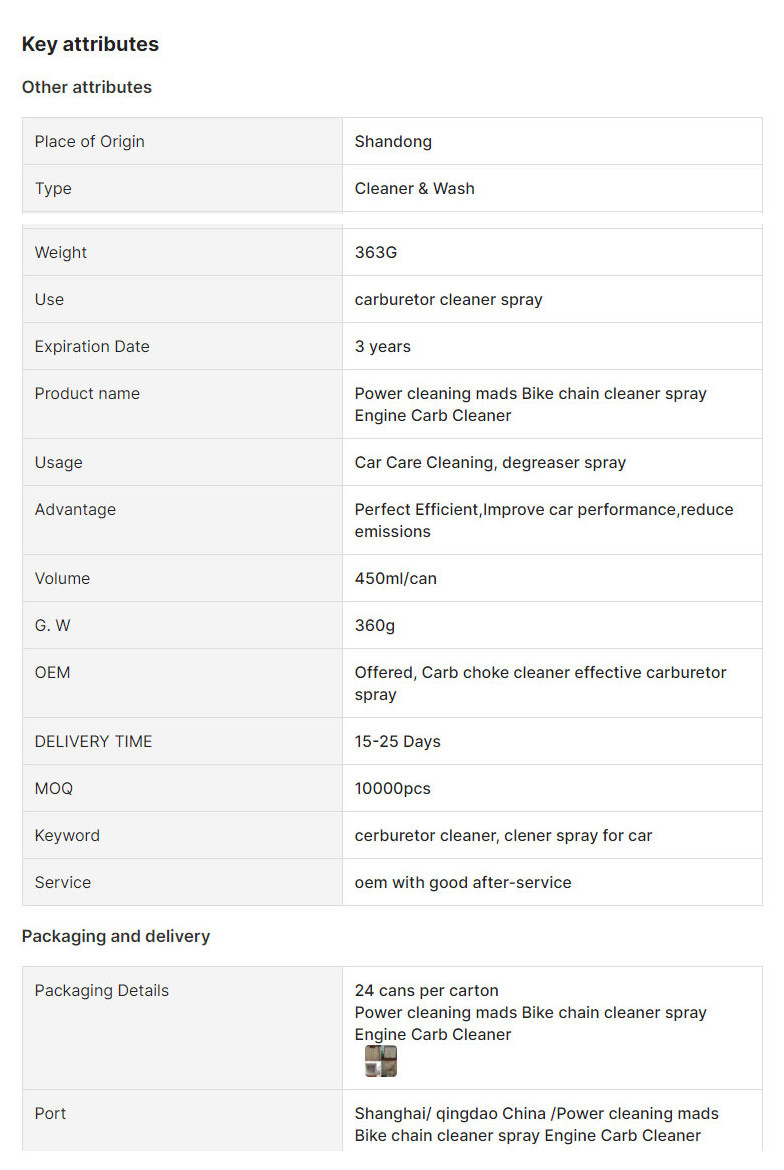
Task: Select the 450ml/can volume value
Action: click(x=395, y=579)
